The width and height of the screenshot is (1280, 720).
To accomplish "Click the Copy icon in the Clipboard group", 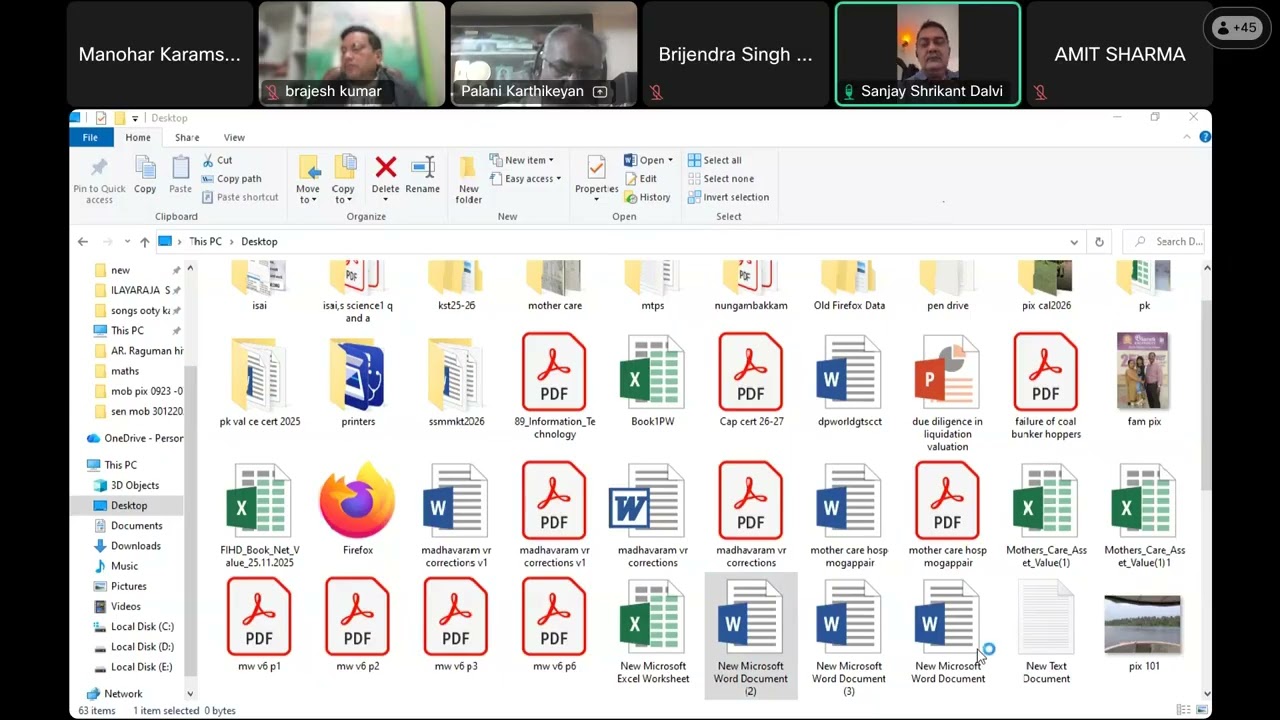I will 145,175.
